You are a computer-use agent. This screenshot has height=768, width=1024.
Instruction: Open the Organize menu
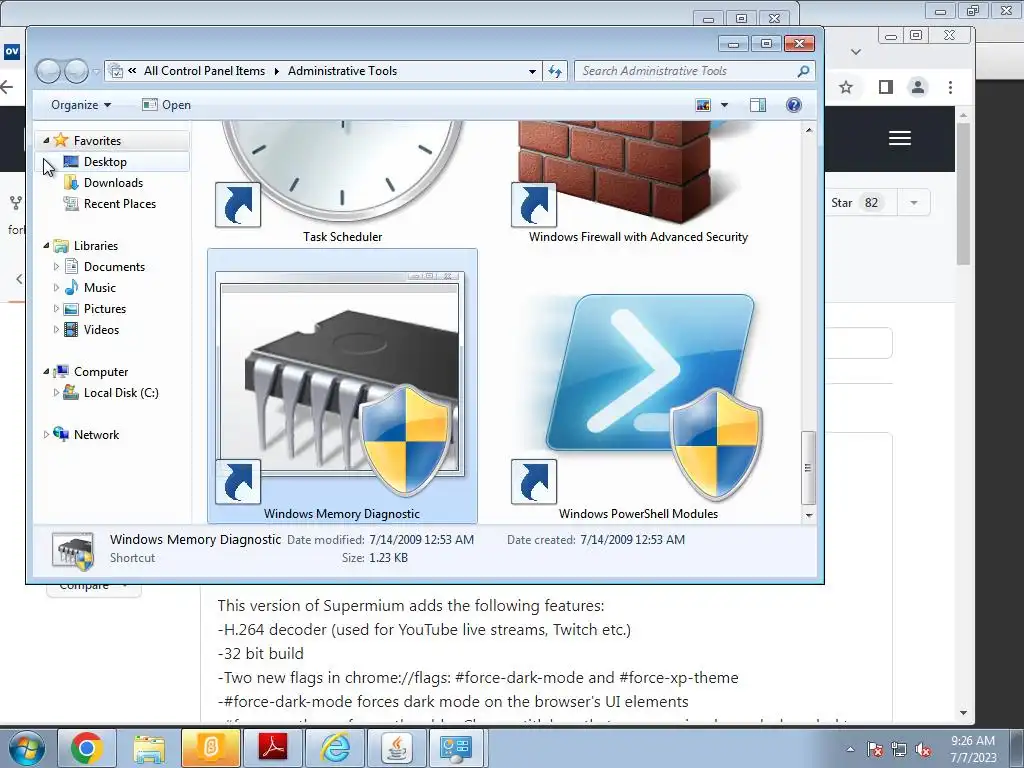click(81, 105)
